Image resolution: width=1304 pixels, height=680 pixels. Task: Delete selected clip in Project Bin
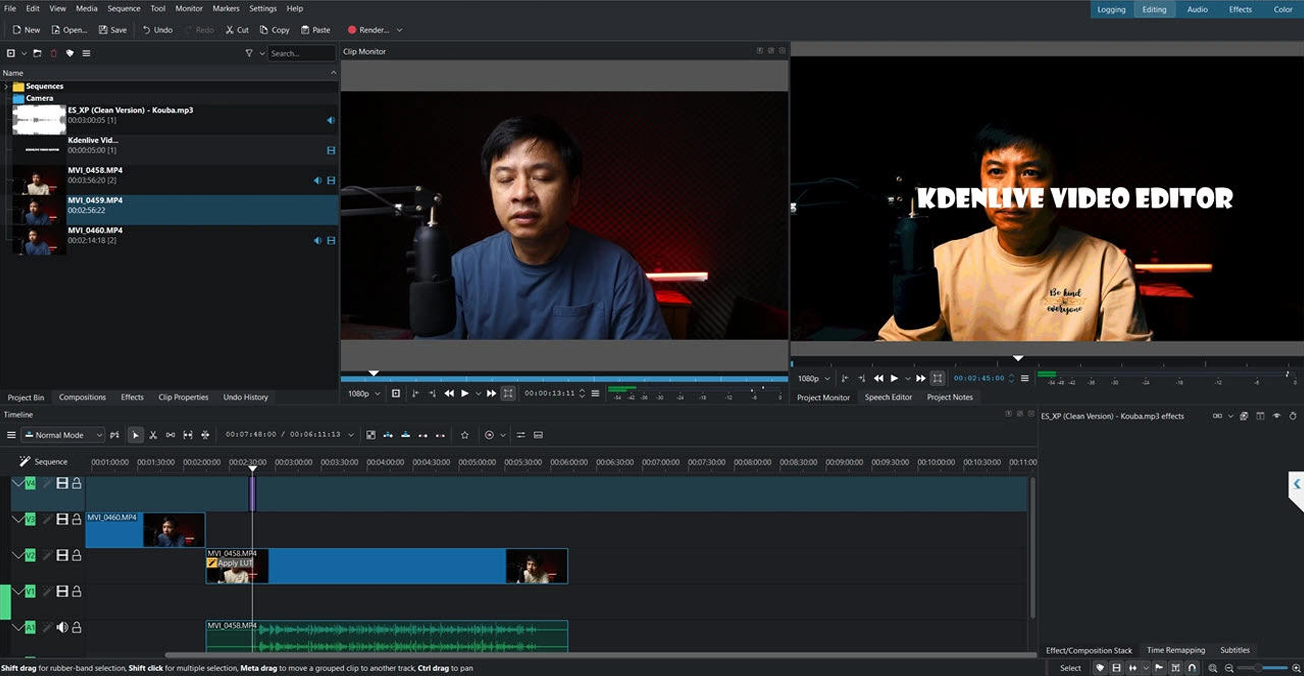54,53
